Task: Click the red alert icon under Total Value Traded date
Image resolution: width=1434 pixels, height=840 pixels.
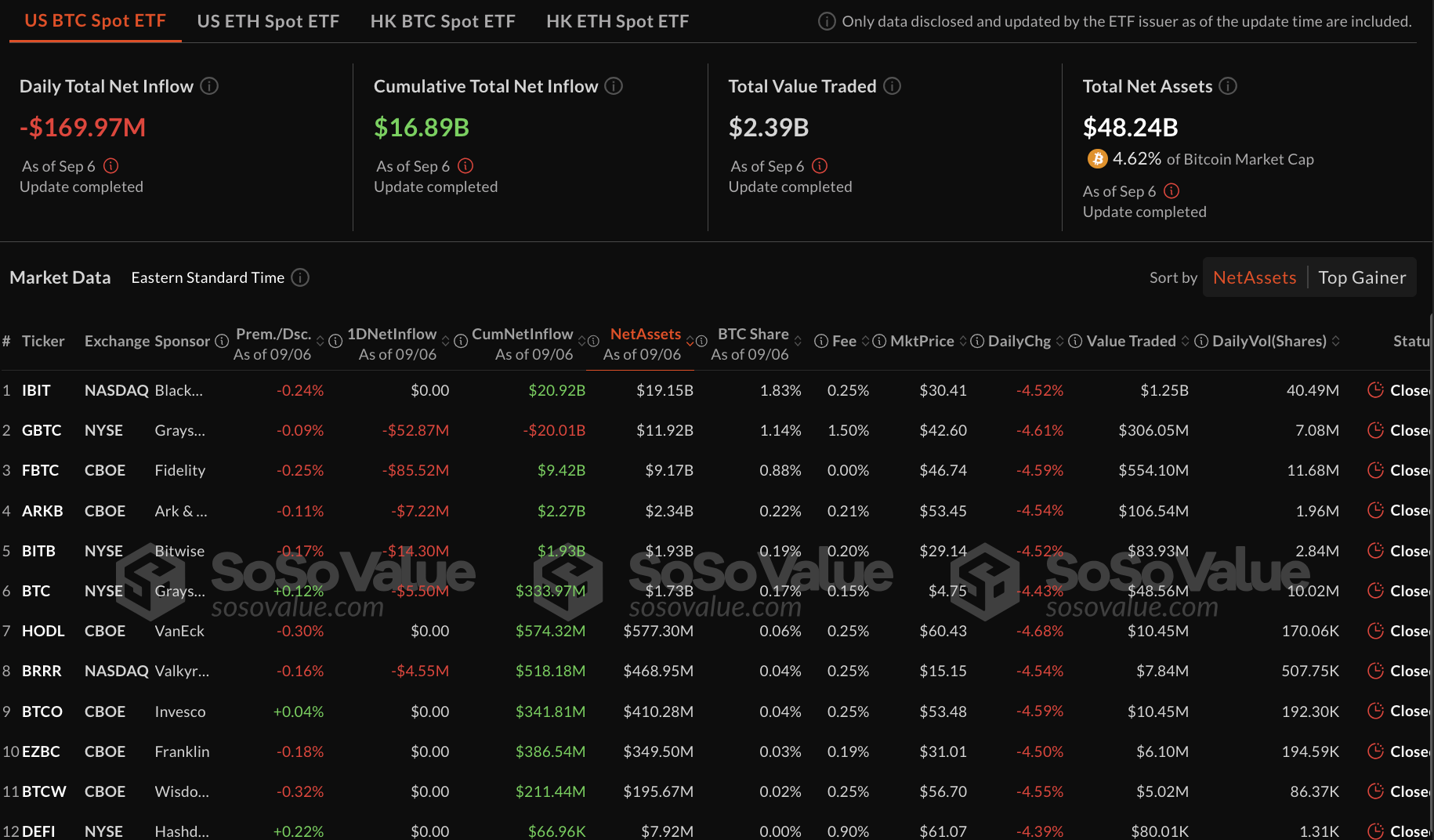Action: click(x=820, y=165)
